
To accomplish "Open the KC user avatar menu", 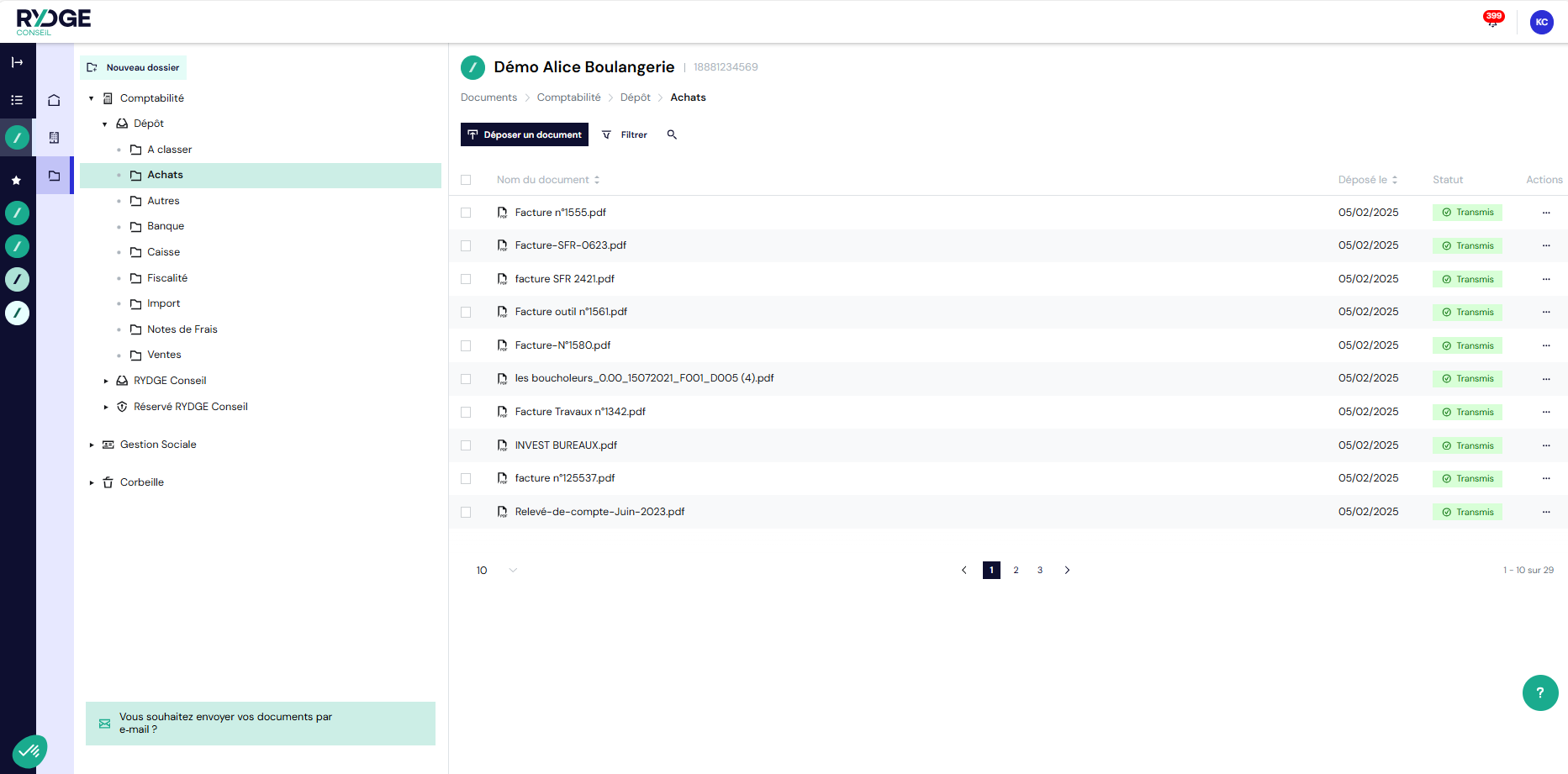I will coord(1541,23).
